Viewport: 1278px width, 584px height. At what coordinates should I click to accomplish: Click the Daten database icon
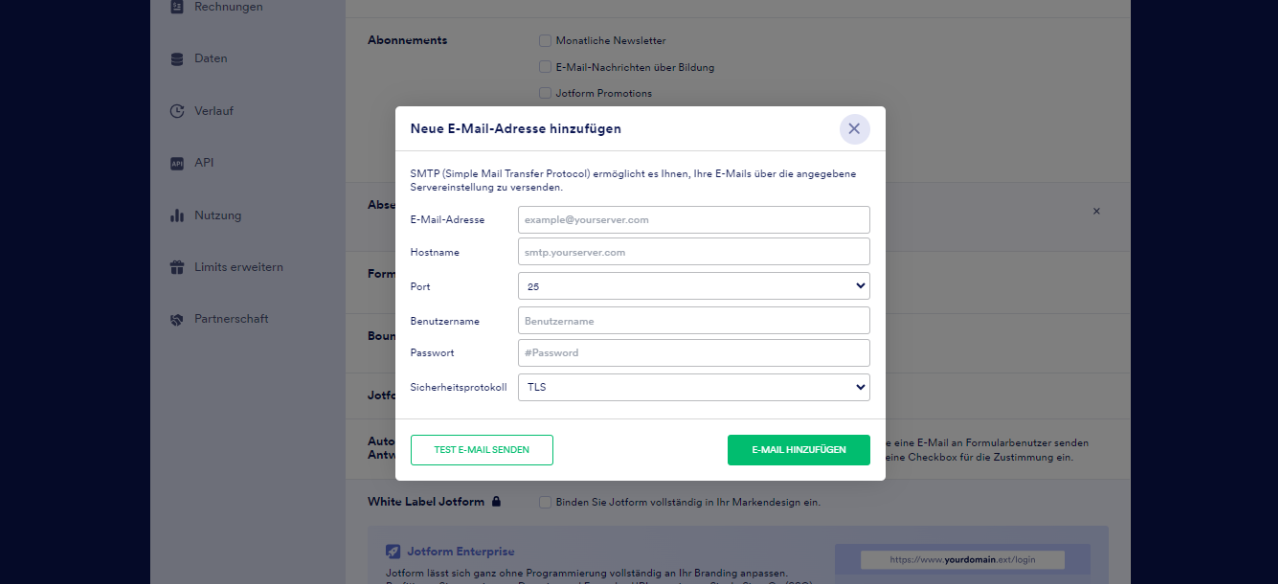[x=177, y=59]
